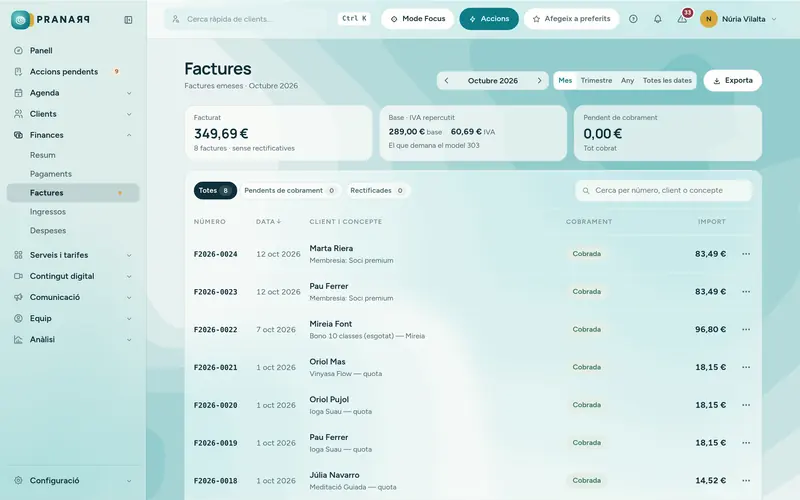Open Núria Vilalta user menu
The image size is (800, 500).
739,19
